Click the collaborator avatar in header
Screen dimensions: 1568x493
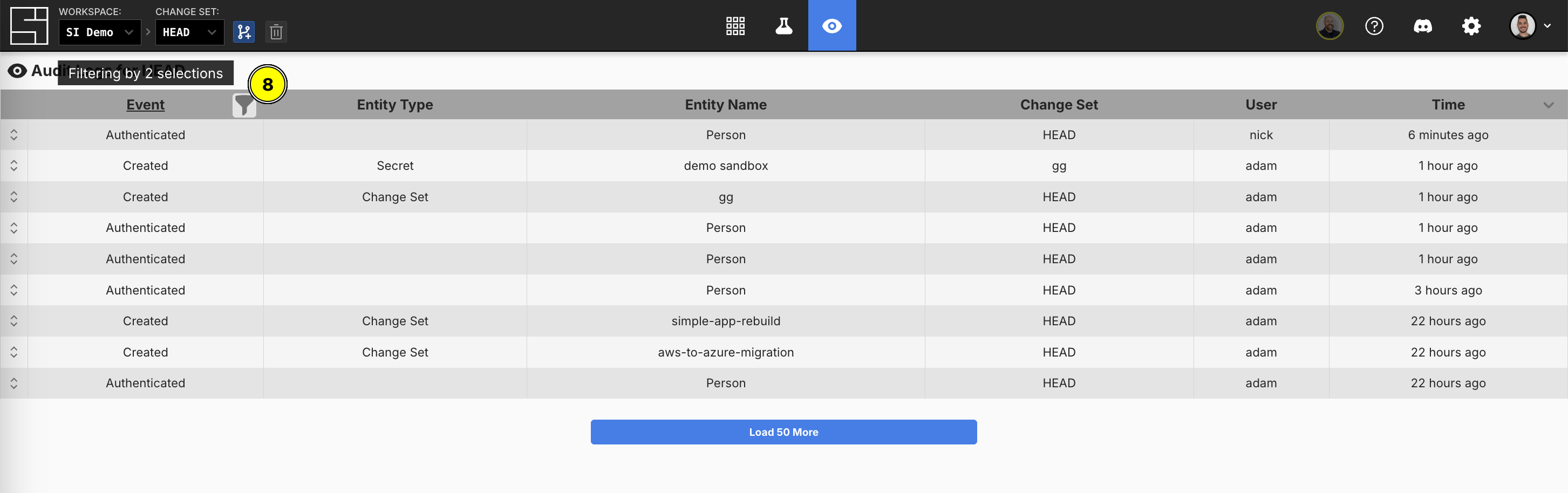[x=1330, y=26]
